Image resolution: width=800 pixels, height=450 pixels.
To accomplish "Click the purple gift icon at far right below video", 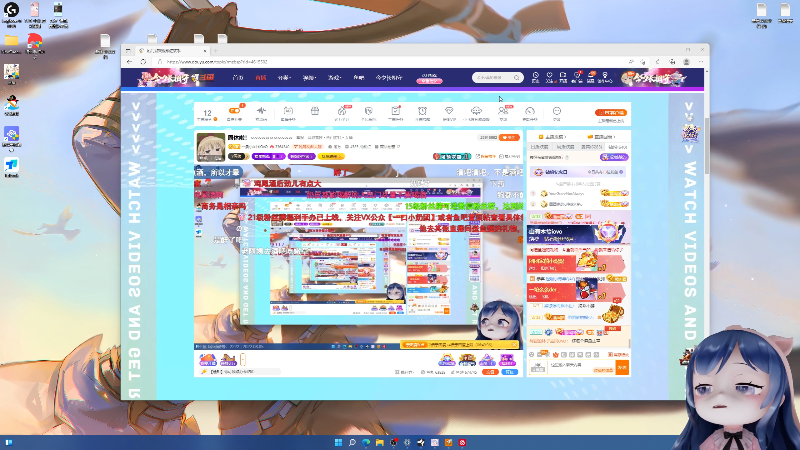I will tap(507, 360).
